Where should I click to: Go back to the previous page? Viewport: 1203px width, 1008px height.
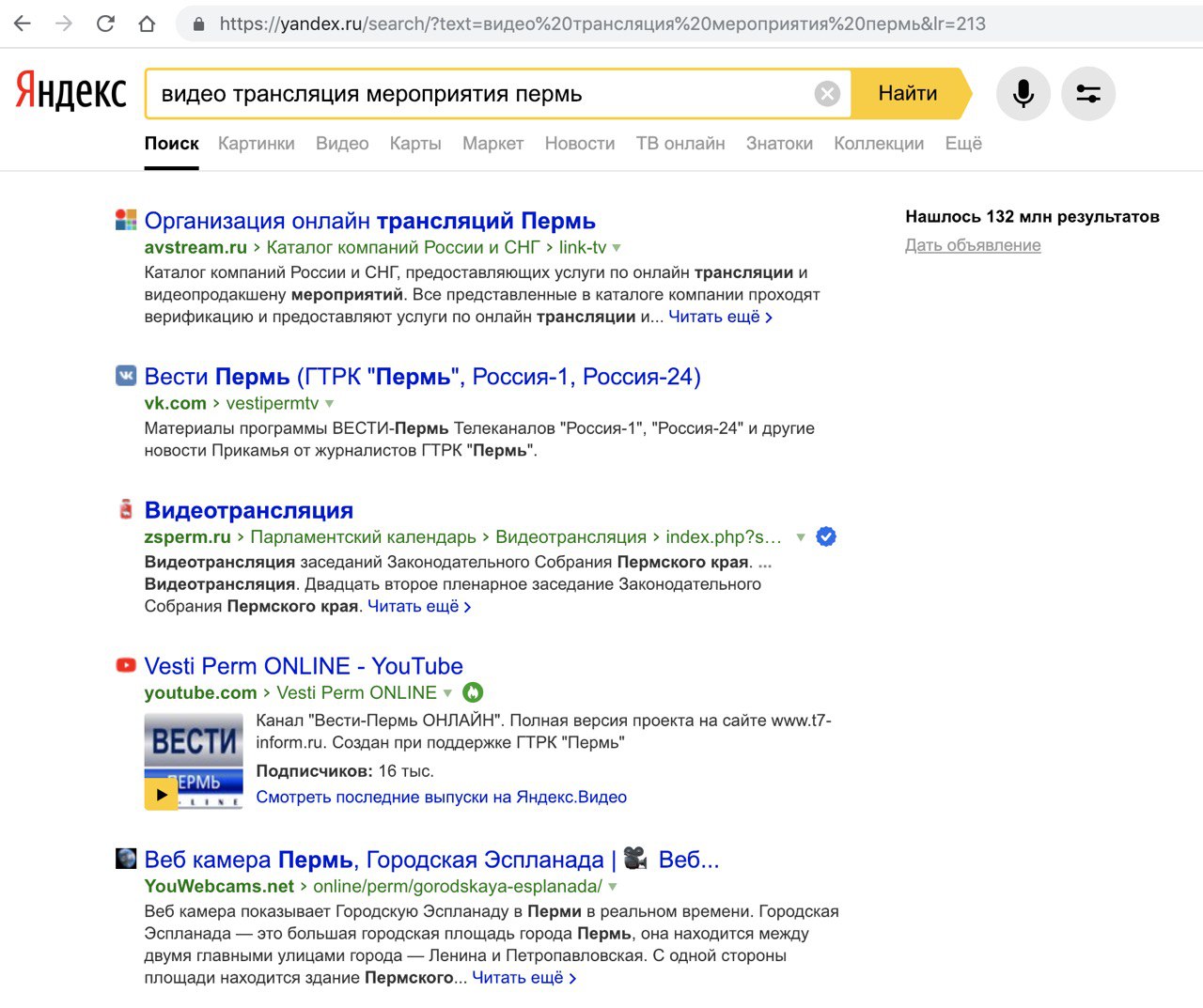pyautogui.click(x=23, y=23)
